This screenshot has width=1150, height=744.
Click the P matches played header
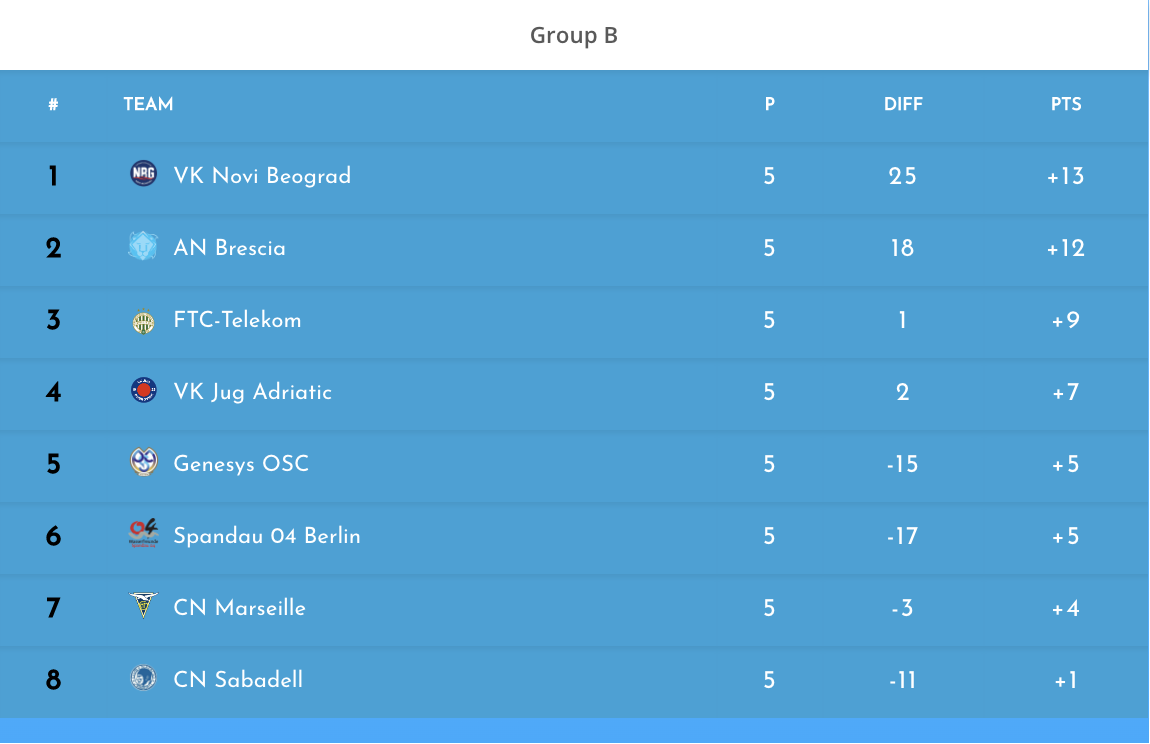pyautogui.click(x=769, y=104)
